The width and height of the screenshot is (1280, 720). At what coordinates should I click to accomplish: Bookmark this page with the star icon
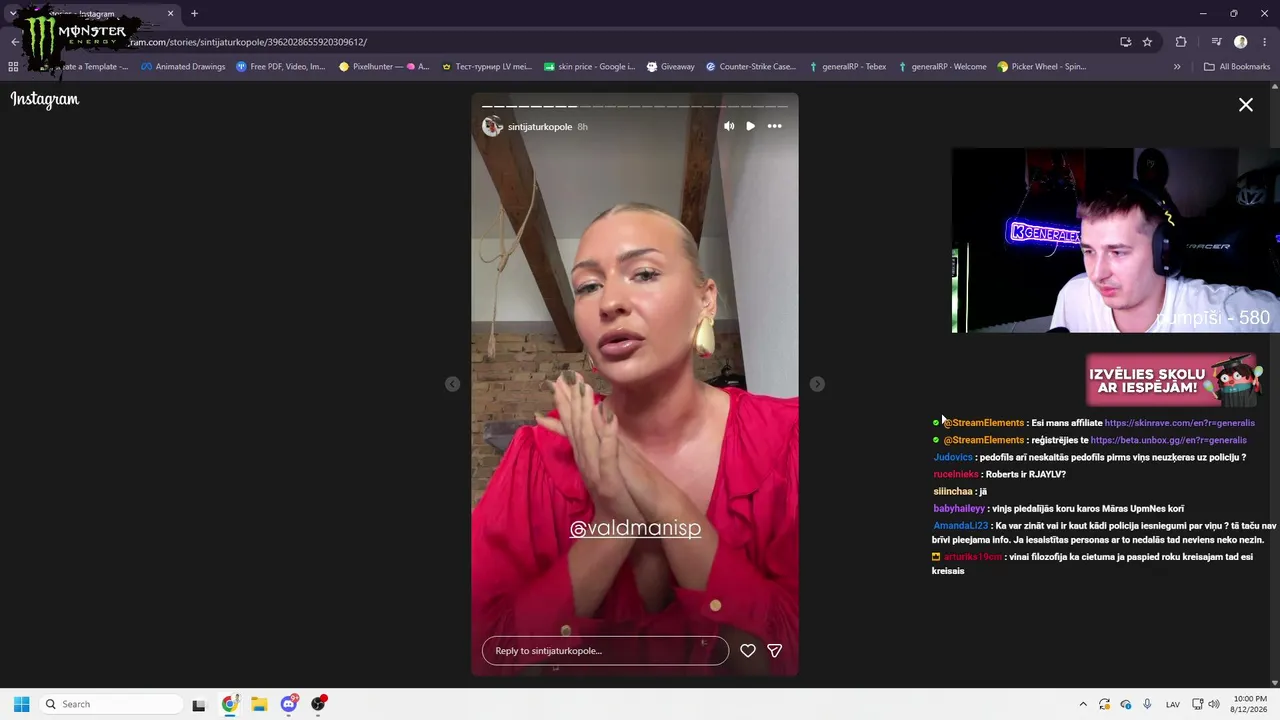point(1147,42)
